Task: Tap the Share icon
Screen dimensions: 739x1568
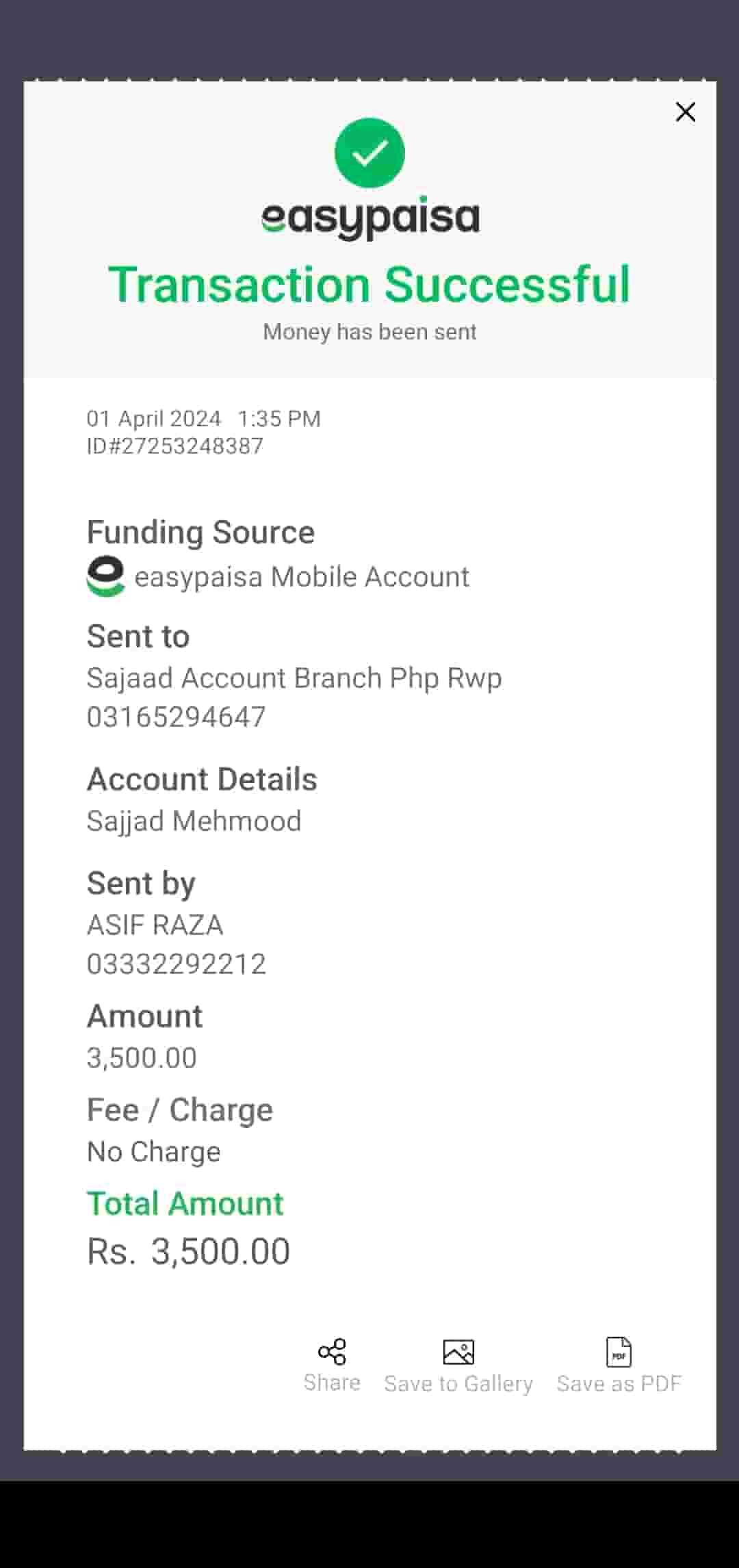Action: pyautogui.click(x=332, y=1352)
